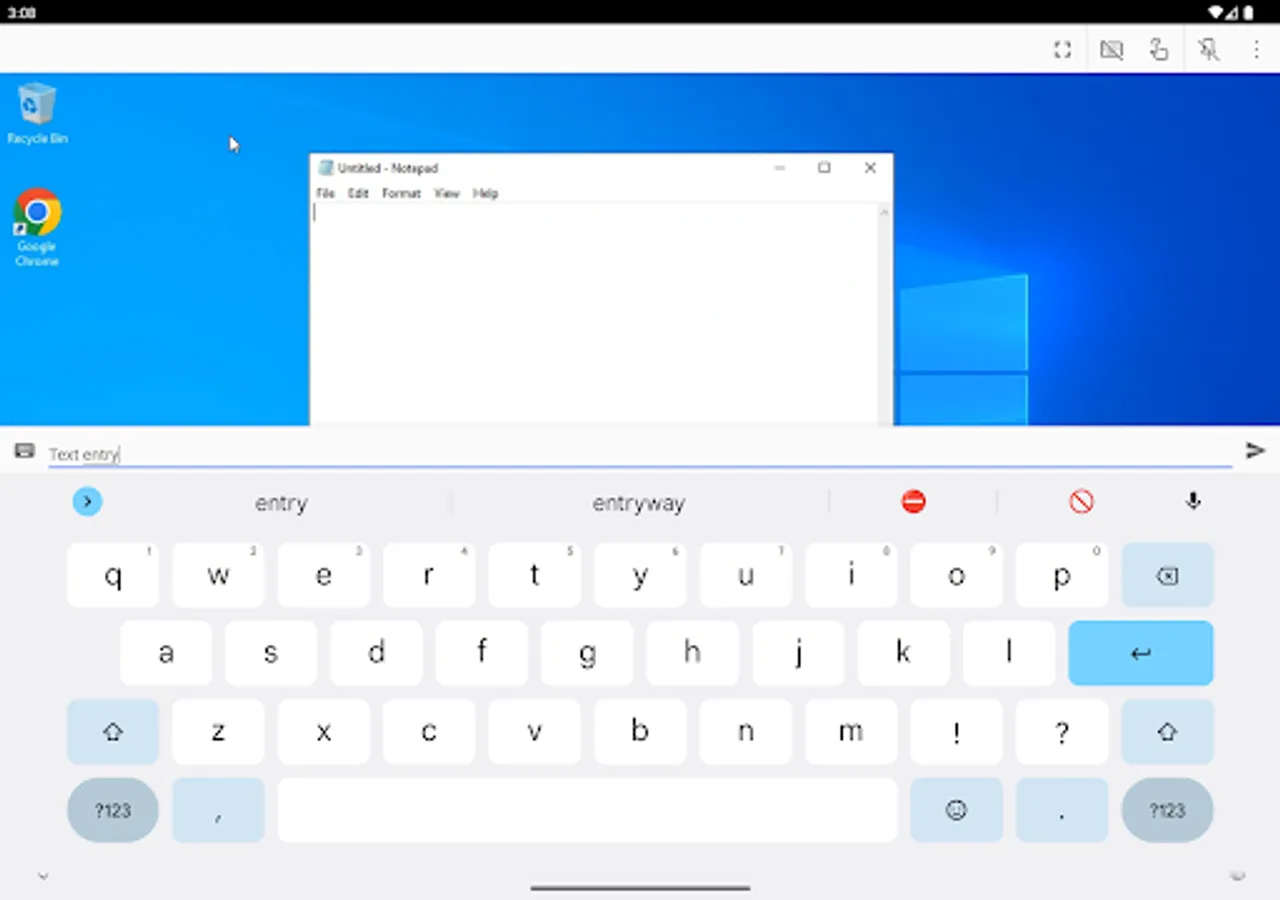The image size is (1280, 900).
Task: Open the emoji picker key
Action: click(956, 810)
